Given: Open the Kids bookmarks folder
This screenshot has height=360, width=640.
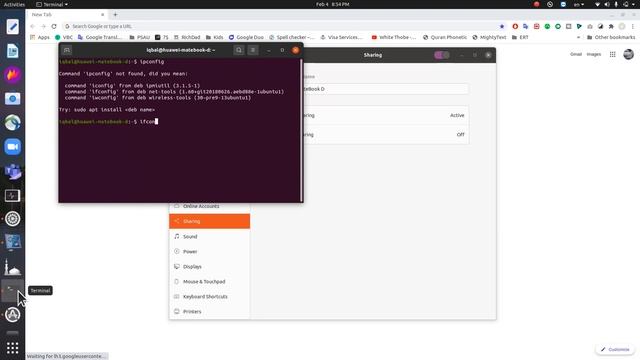Looking at the screenshot, I should tap(214, 37).
